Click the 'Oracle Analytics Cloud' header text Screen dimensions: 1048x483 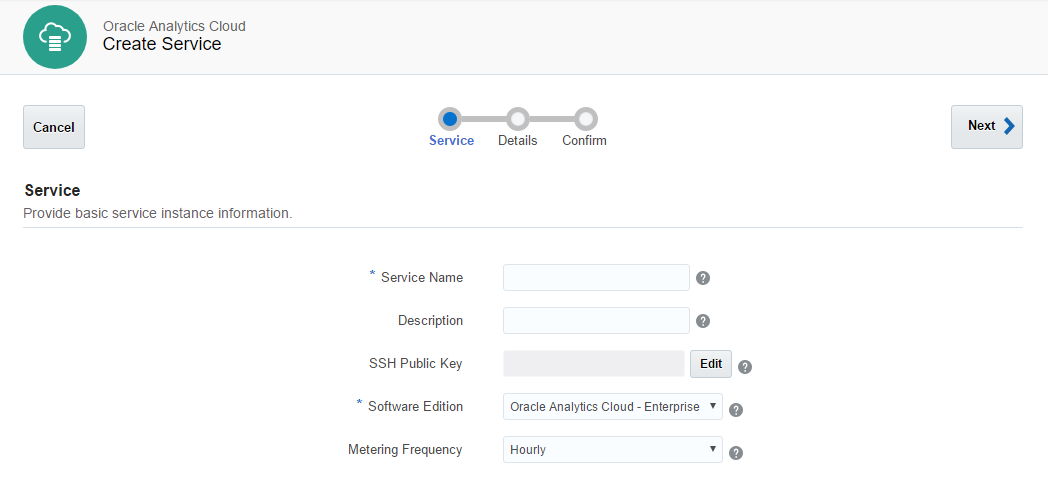174,26
